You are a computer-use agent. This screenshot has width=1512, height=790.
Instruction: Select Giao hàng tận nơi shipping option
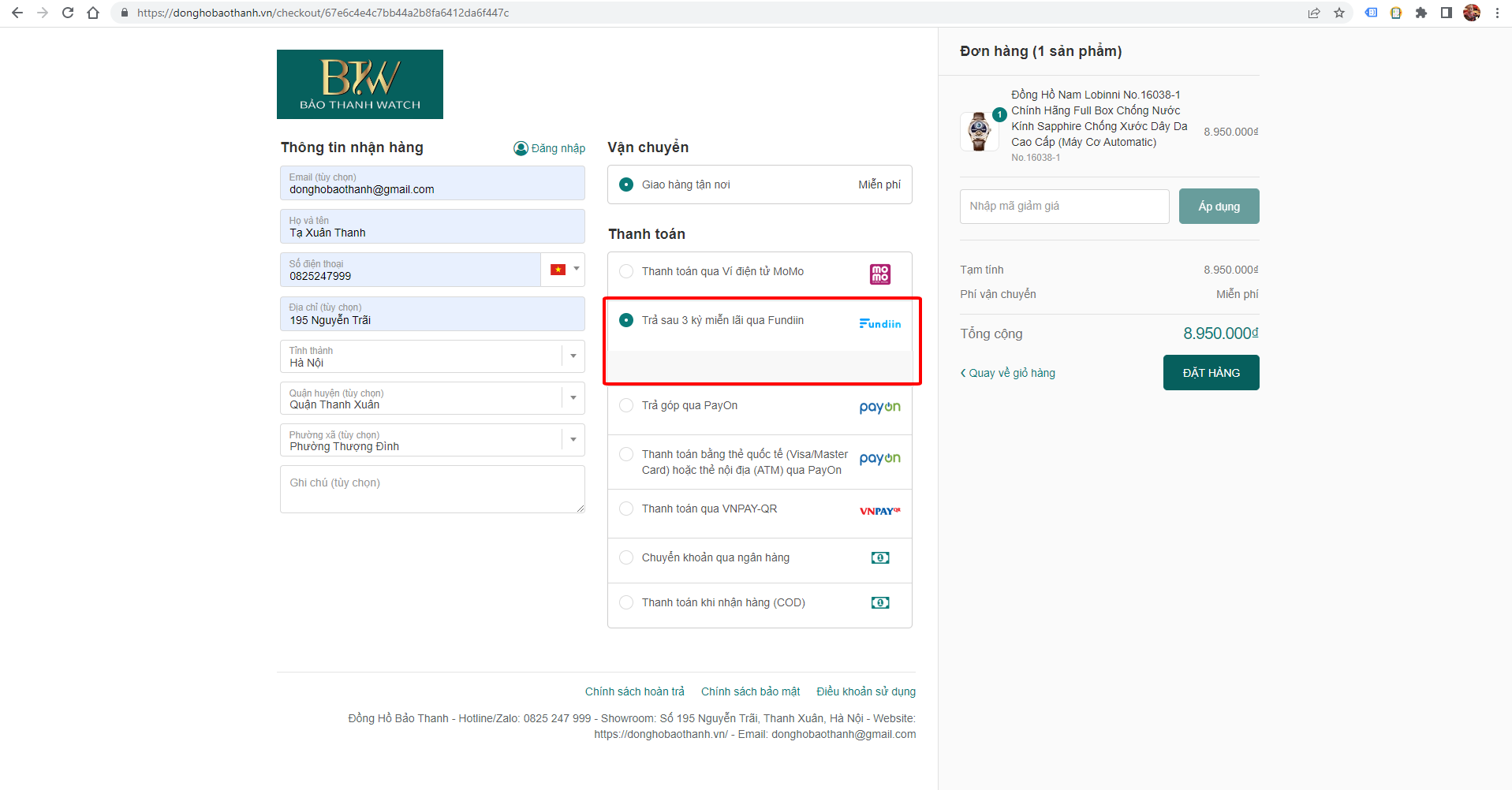[x=626, y=184]
